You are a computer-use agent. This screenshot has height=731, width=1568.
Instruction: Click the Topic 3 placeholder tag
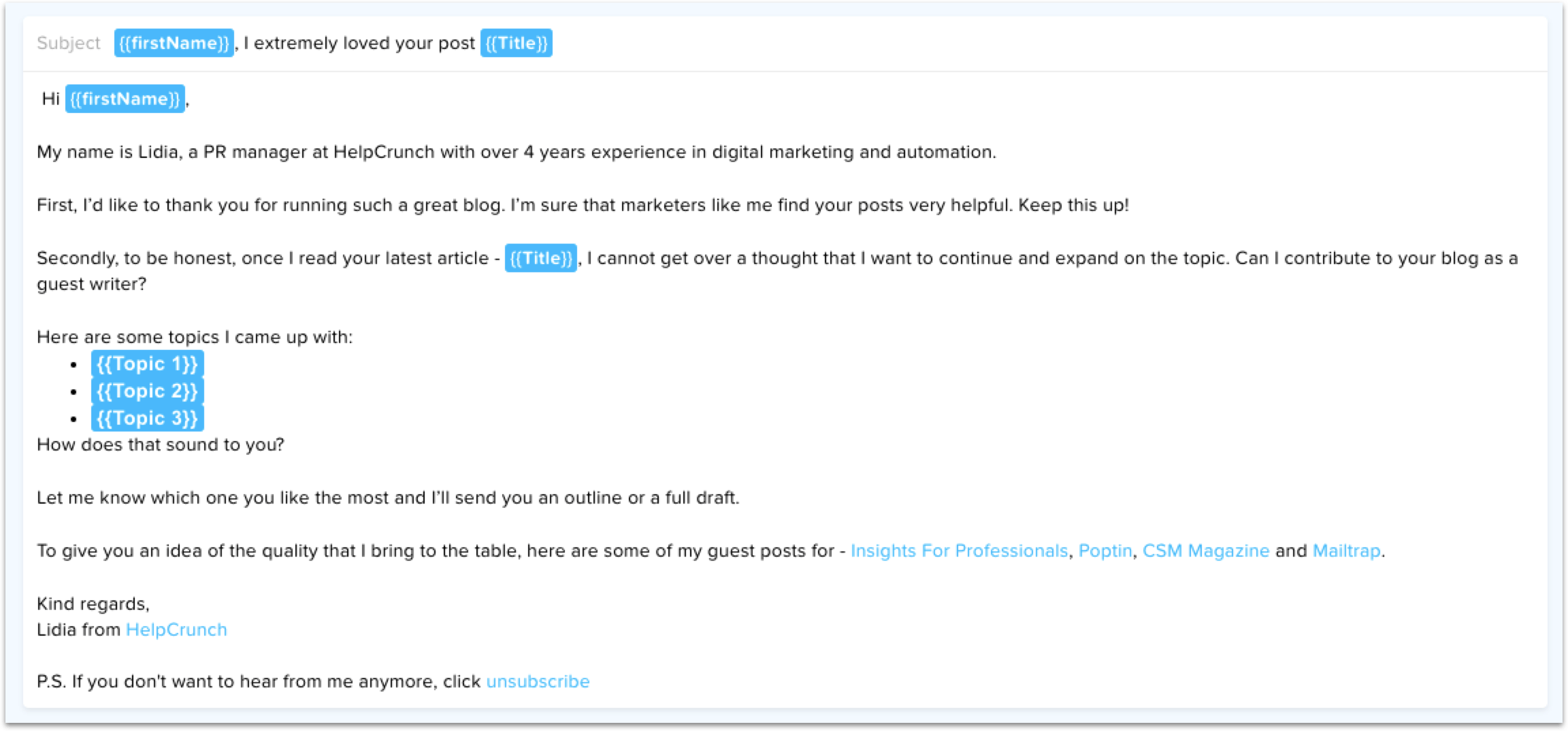point(148,418)
